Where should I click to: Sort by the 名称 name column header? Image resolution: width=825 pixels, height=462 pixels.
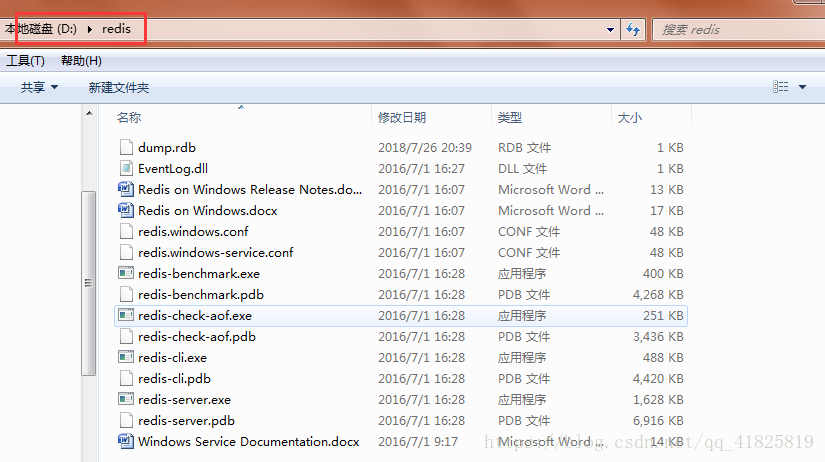click(129, 117)
